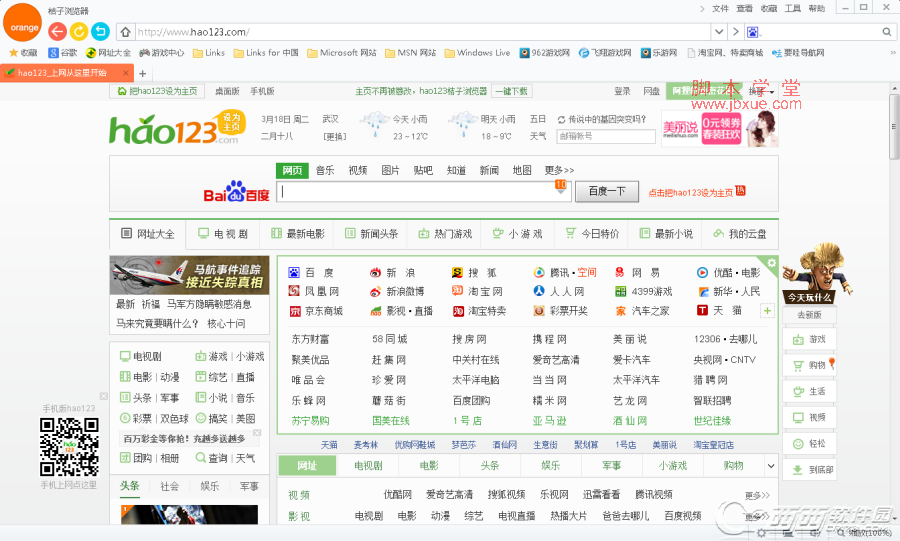Open the 谷歌 bookmark

(x=63, y=53)
